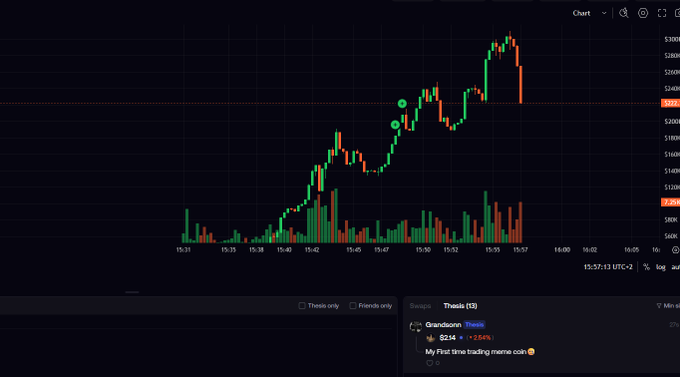
Task: Click the orange volume label on price axis
Action: point(670,202)
